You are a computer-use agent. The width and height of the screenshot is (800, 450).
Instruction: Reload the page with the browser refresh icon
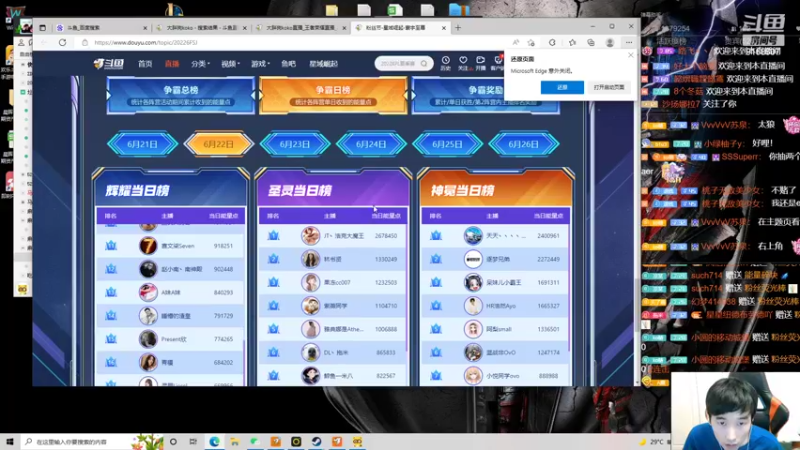click(x=62, y=42)
